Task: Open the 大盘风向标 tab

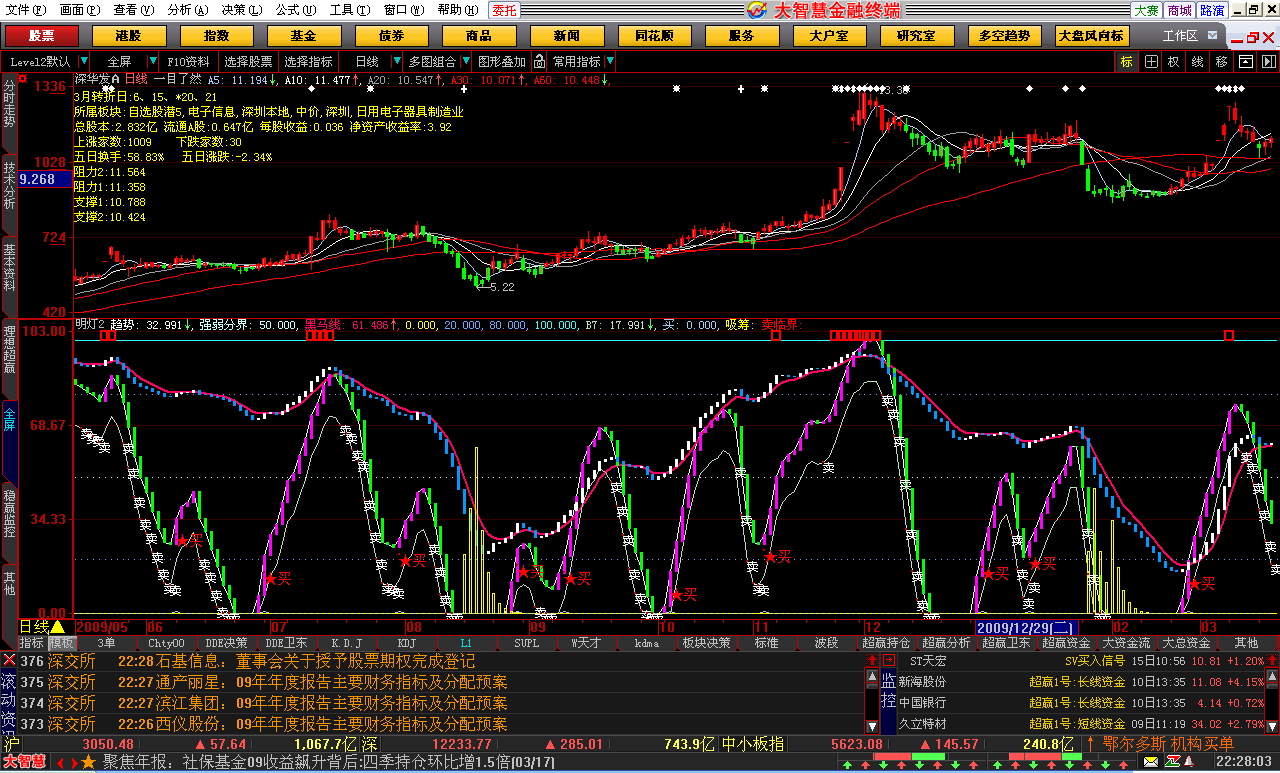Action: pyautogui.click(x=1091, y=36)
